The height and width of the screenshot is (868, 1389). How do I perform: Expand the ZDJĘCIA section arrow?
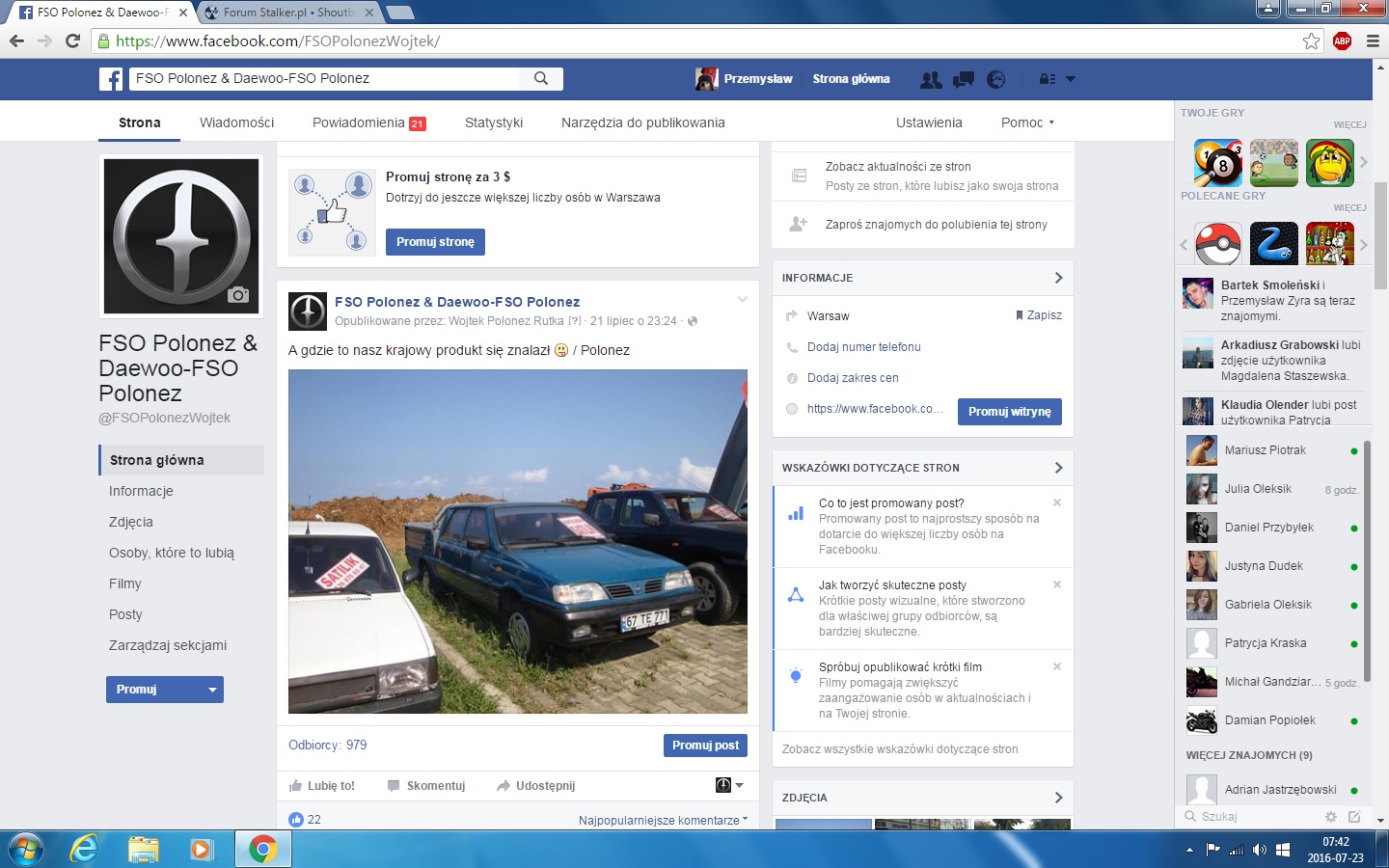coord(1058,798)
